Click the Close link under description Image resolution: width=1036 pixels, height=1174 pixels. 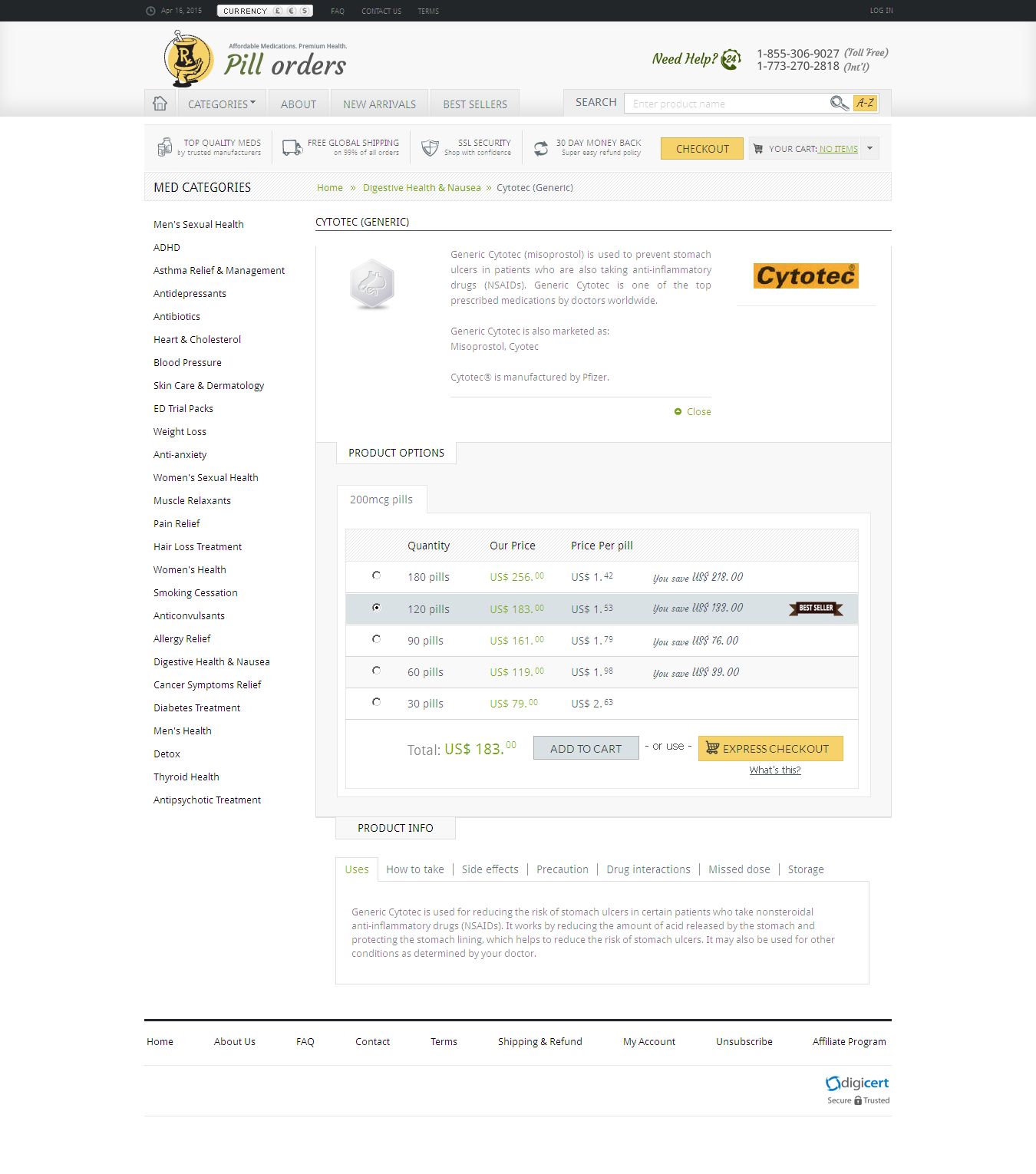click(699, 412)
